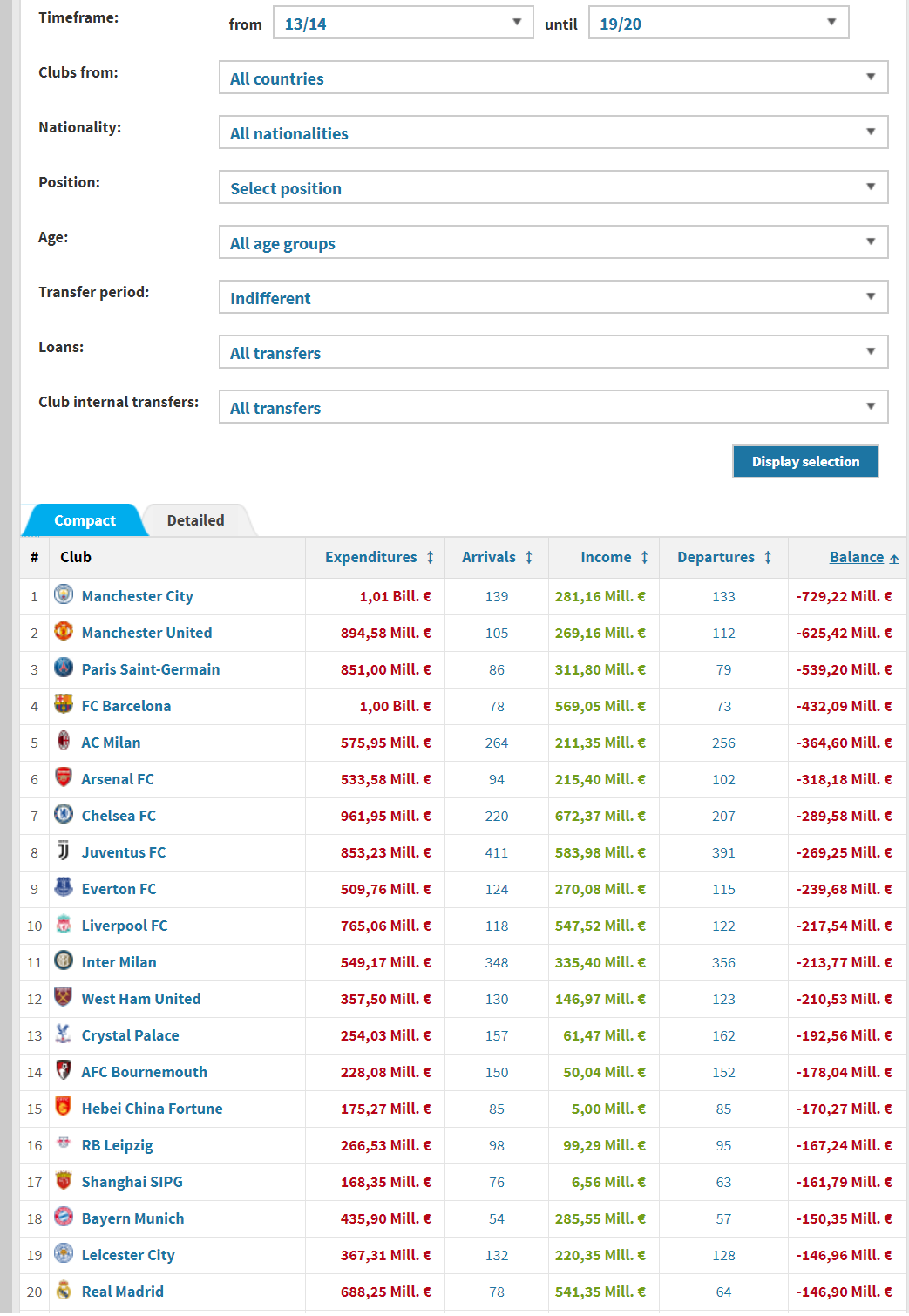Click the Shanghai SIPG crest icon

click(64, 1180)
